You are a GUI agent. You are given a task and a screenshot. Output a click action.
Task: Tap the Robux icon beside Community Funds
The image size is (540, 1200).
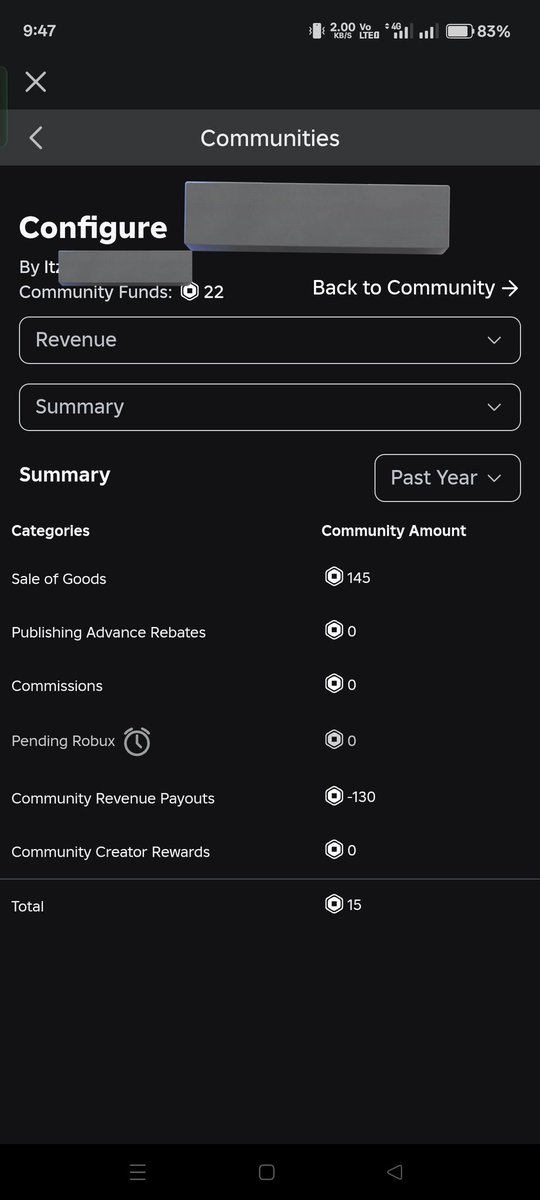point(189,292)
